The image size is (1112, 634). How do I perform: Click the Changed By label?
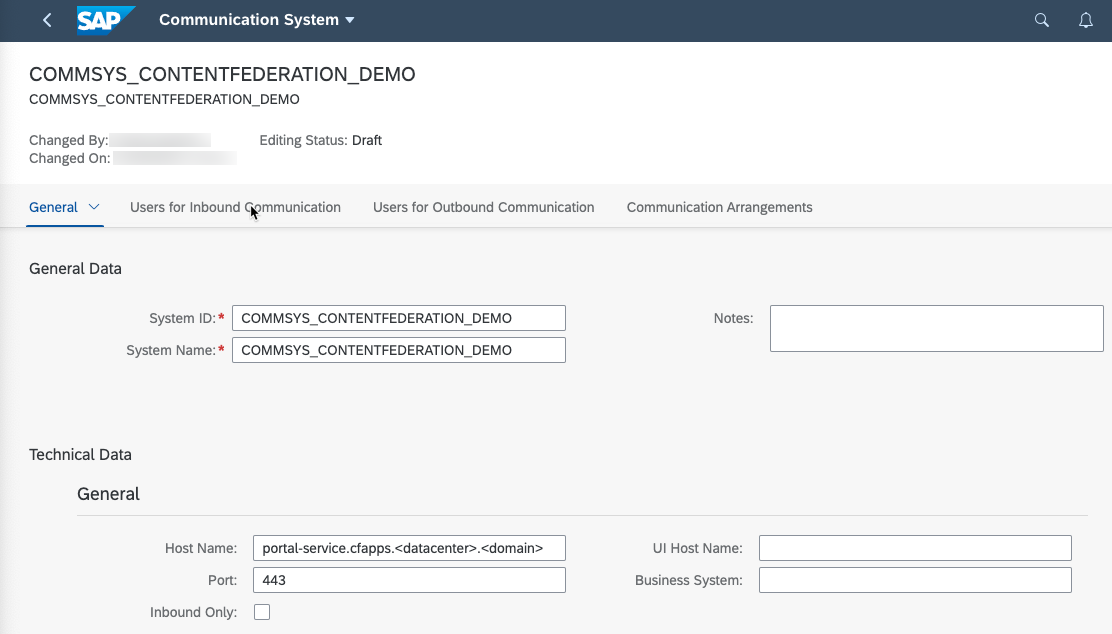68,140
